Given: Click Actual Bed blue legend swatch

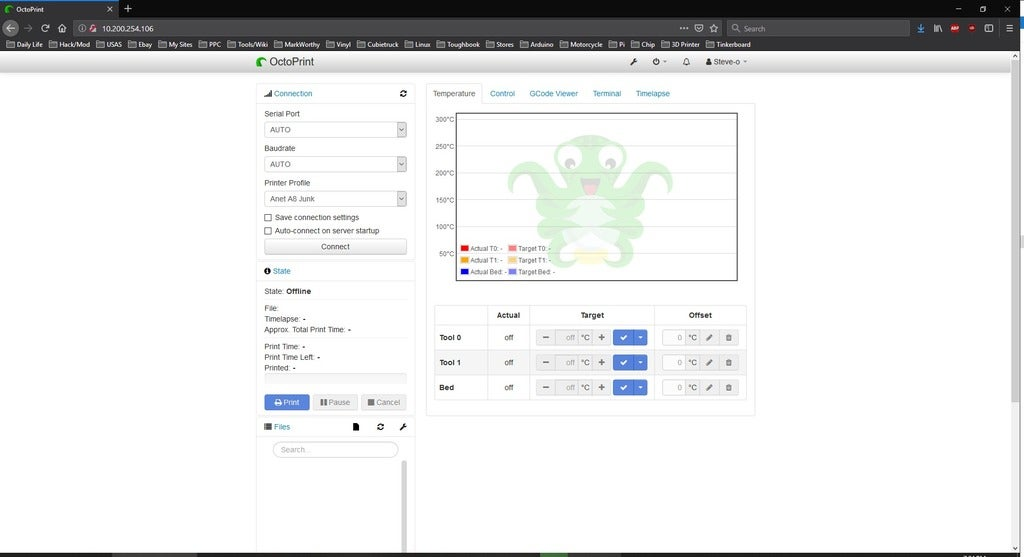Looking at the screenshot, I should [x=464, y=272].
